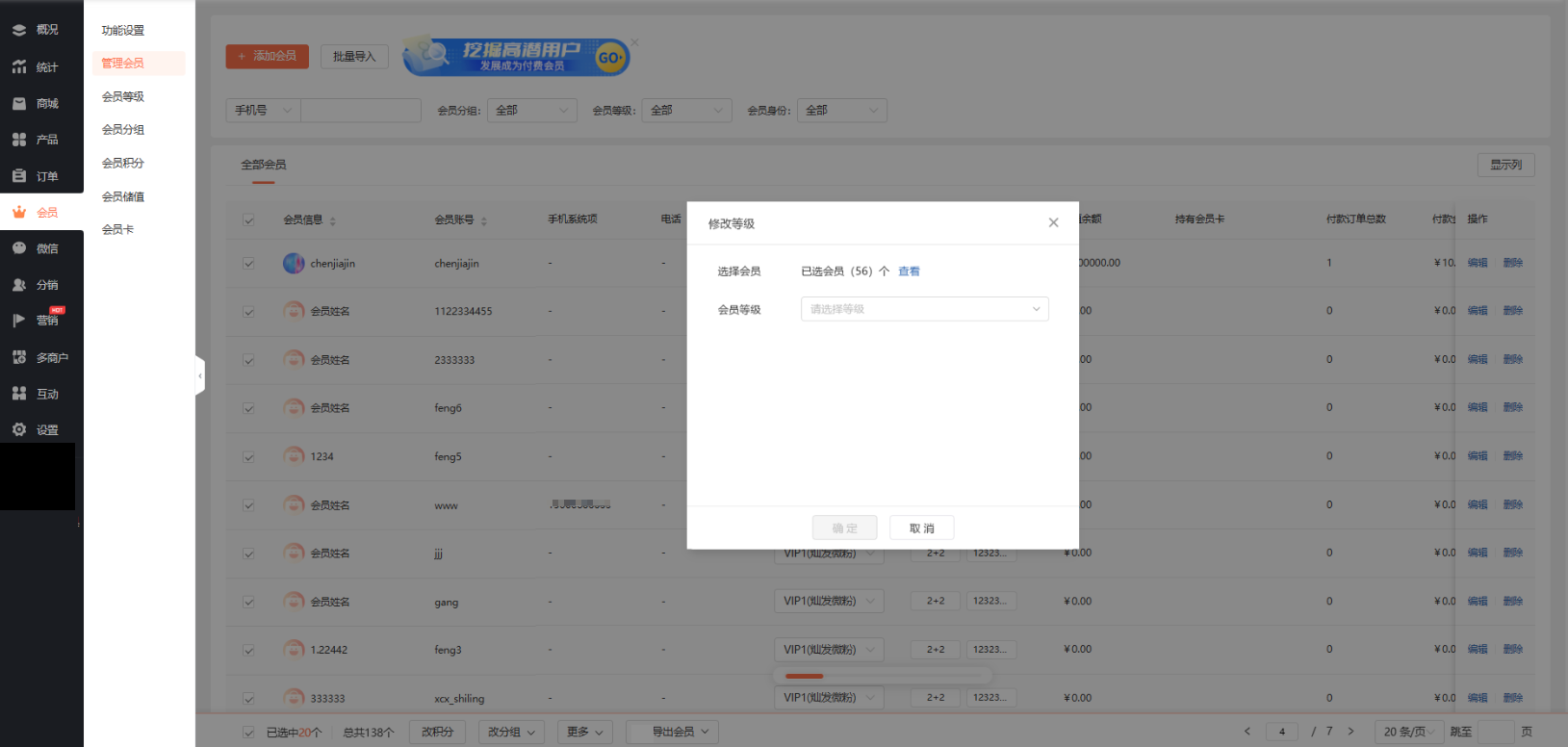Click 编辑 link for chenjiajin row

tap(1478, 263)
